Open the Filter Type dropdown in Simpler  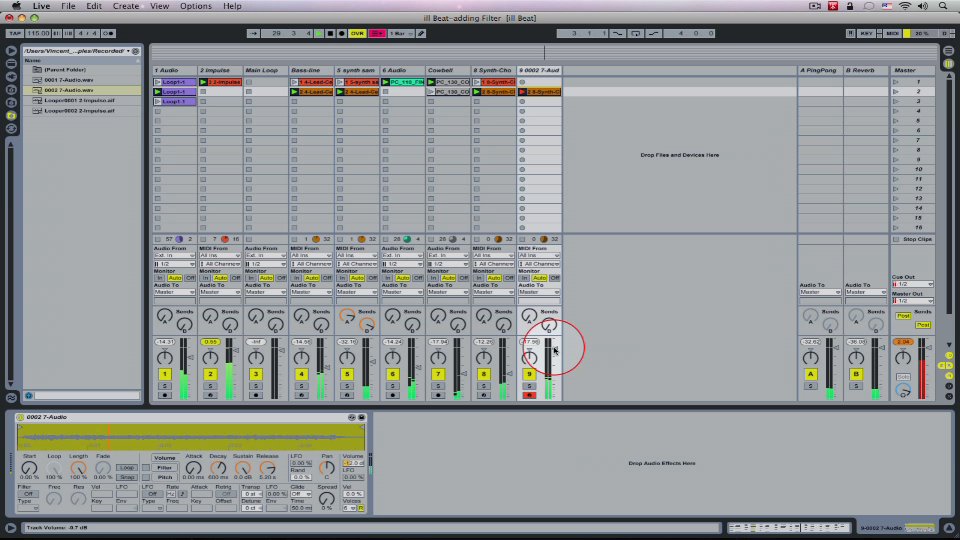[x=28, y=508]
